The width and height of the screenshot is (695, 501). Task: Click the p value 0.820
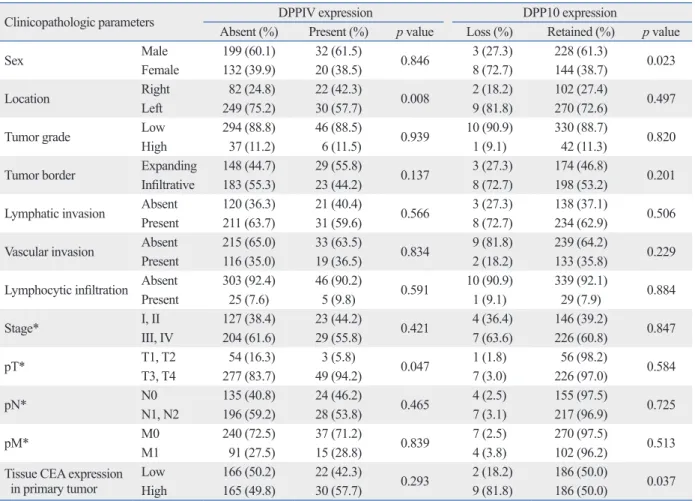click(661, 137)
